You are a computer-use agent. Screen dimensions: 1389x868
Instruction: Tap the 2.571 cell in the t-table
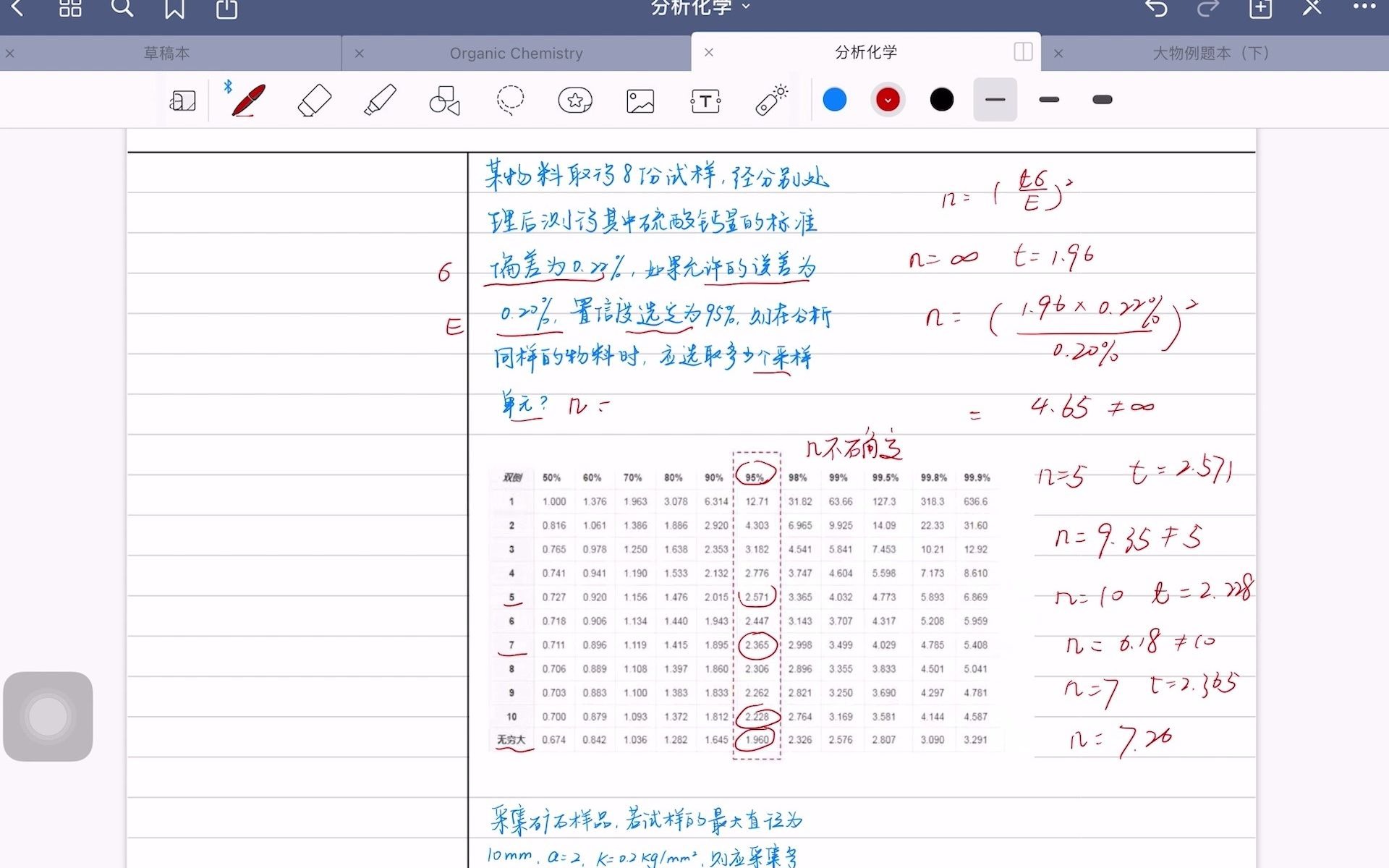pyautogui.click(x=757, y=597)
